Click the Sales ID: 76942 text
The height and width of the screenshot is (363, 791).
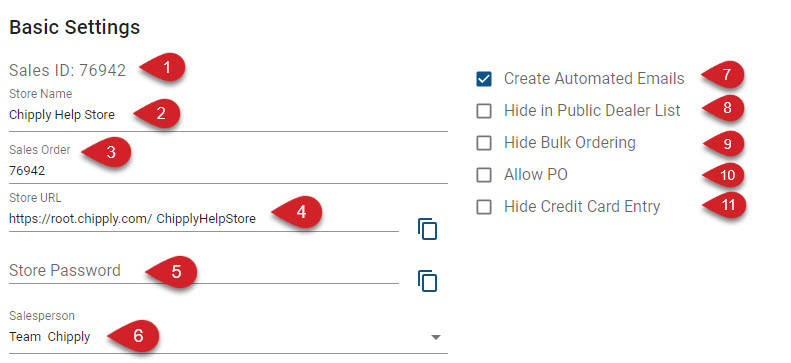(68, 70)
